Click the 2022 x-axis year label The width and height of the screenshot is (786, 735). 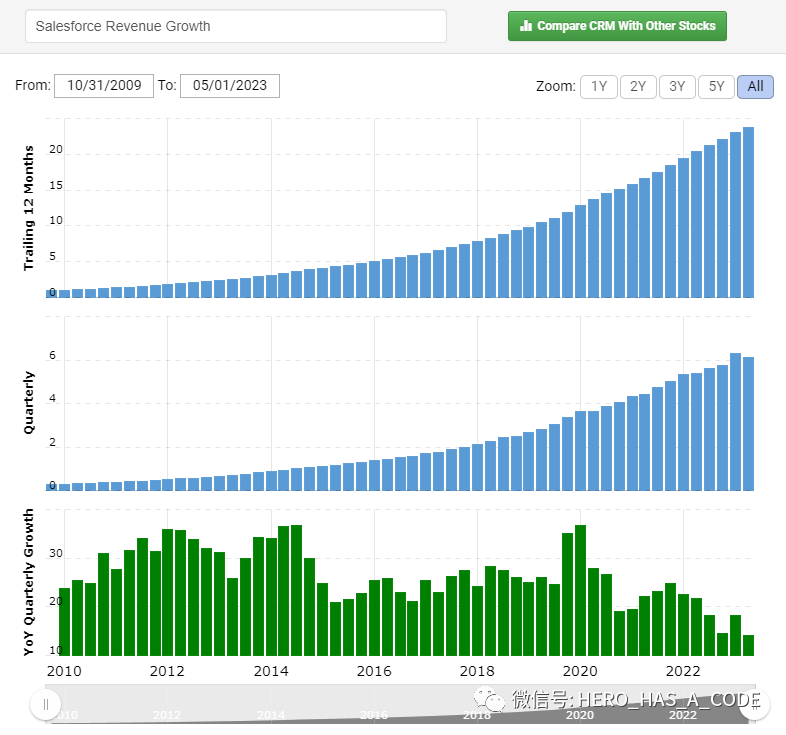point(683,671)
